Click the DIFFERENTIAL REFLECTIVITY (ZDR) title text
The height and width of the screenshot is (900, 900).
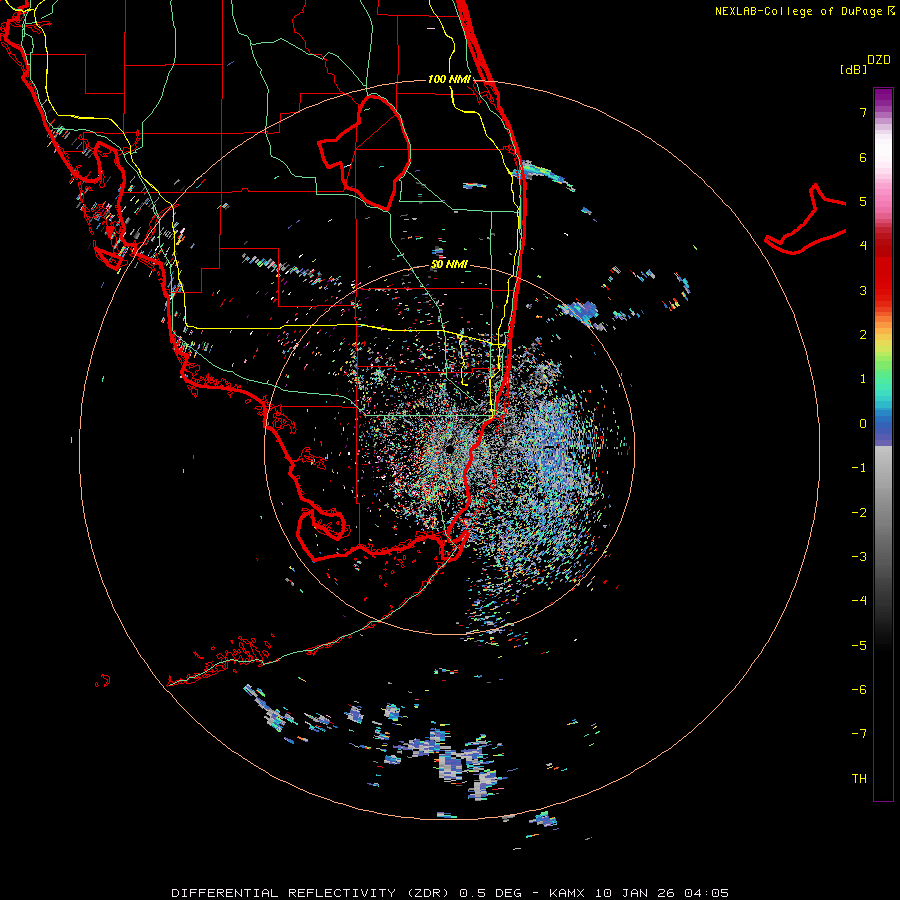coord(313,893)
